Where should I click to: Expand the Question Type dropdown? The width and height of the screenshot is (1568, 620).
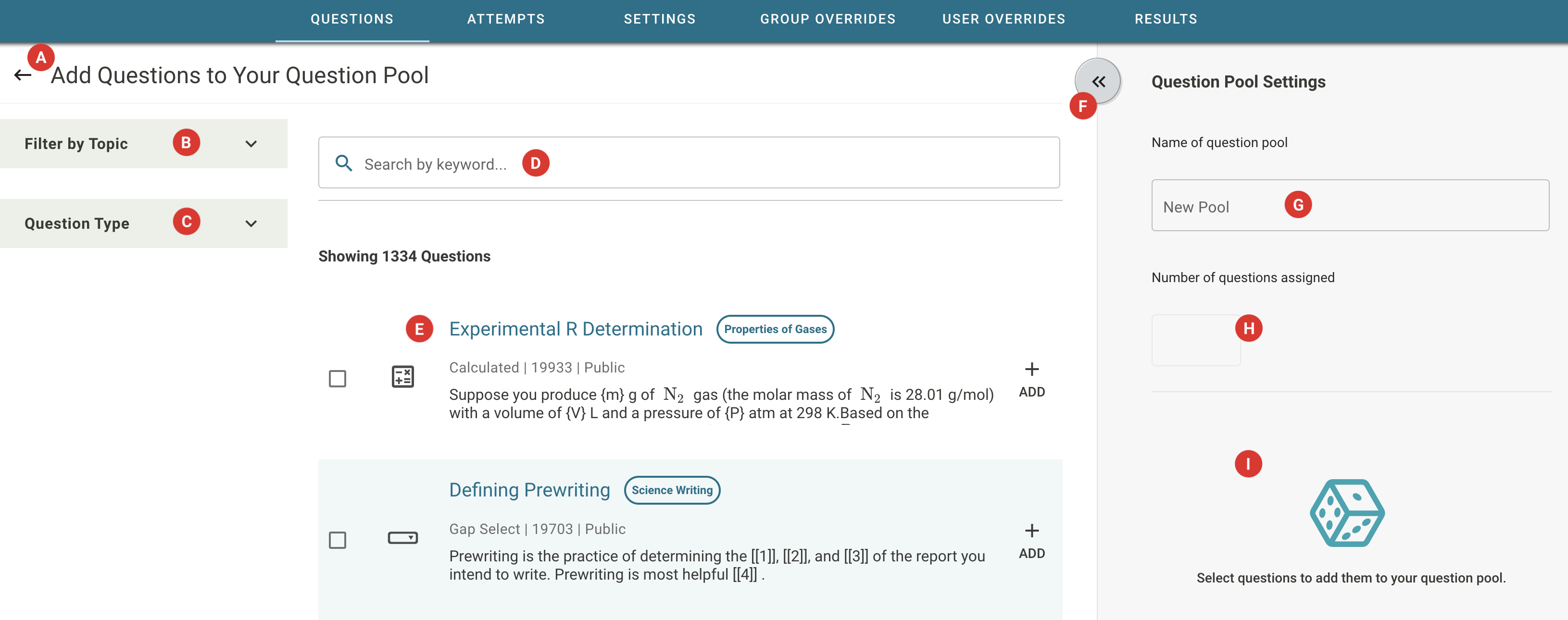tap(251, 224)
